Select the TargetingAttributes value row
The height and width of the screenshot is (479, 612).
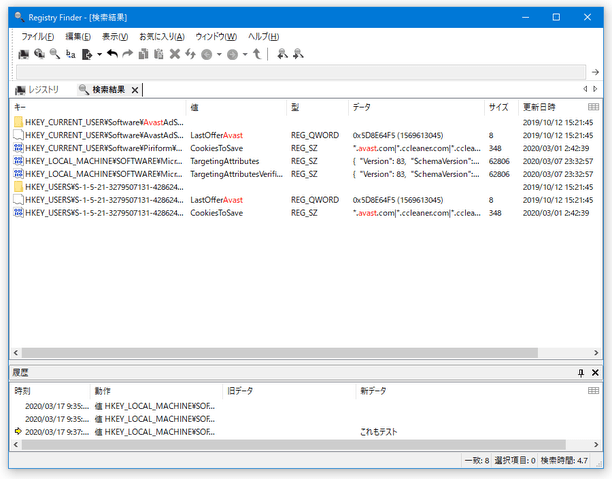click(304, 161)
